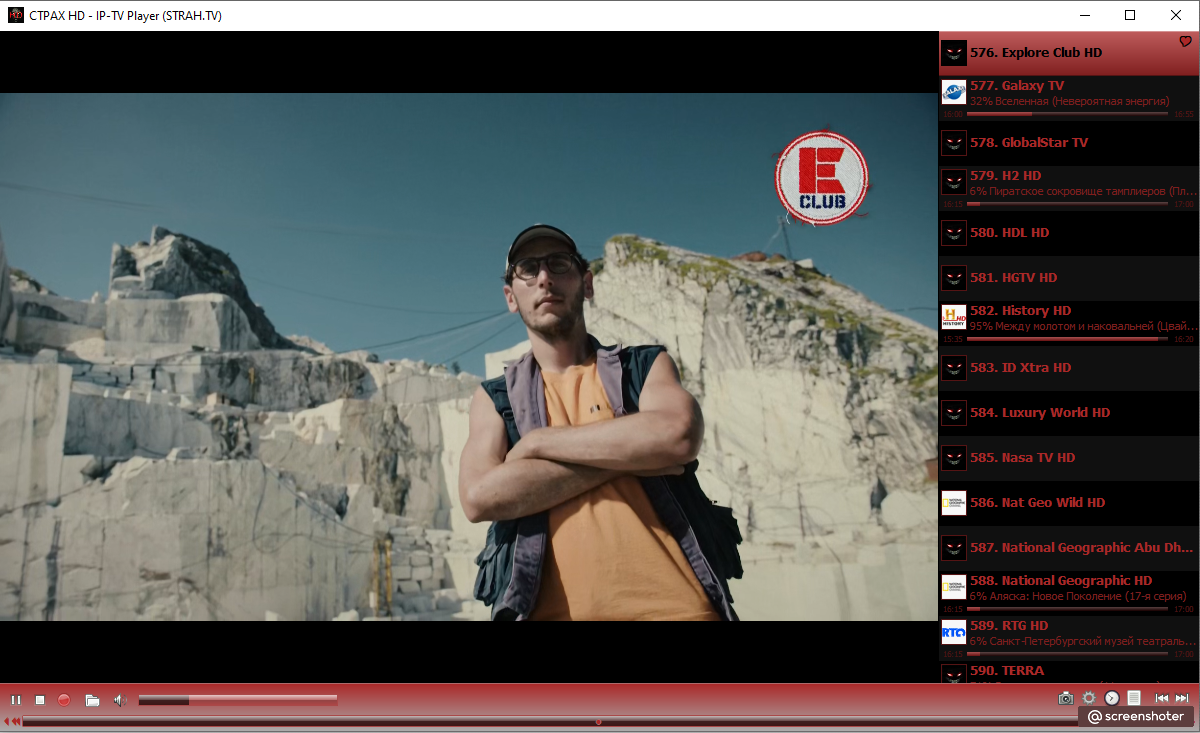Click programme "95% Между молотом и наковальней"
This screenshot has height=733, width=1200.
1082,326
